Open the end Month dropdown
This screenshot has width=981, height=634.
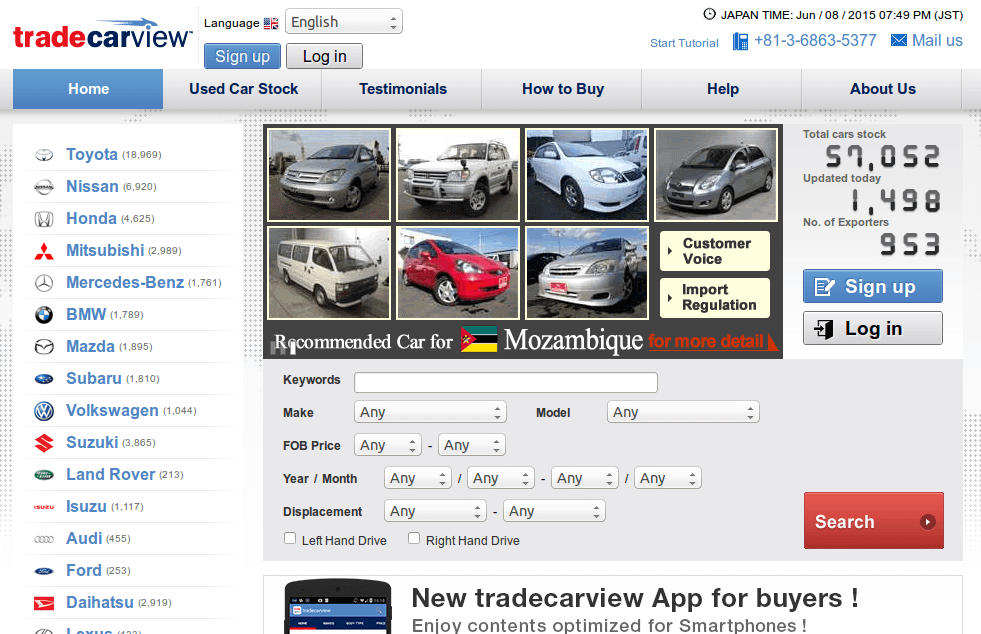pyautogui.click(x=668, y=478)
